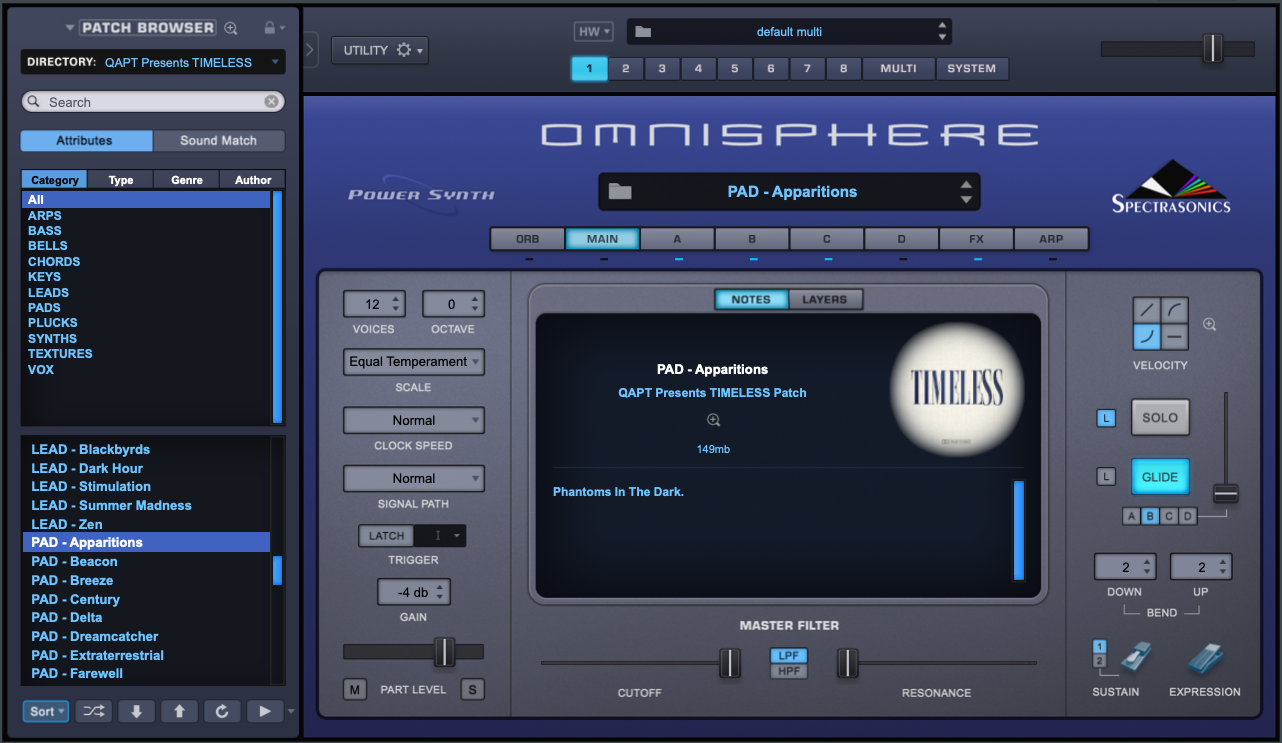Image resolution: width=1282 pixels, height=743 pixels.
Task: Open the HW dropdown
Action: coord(593,32)
